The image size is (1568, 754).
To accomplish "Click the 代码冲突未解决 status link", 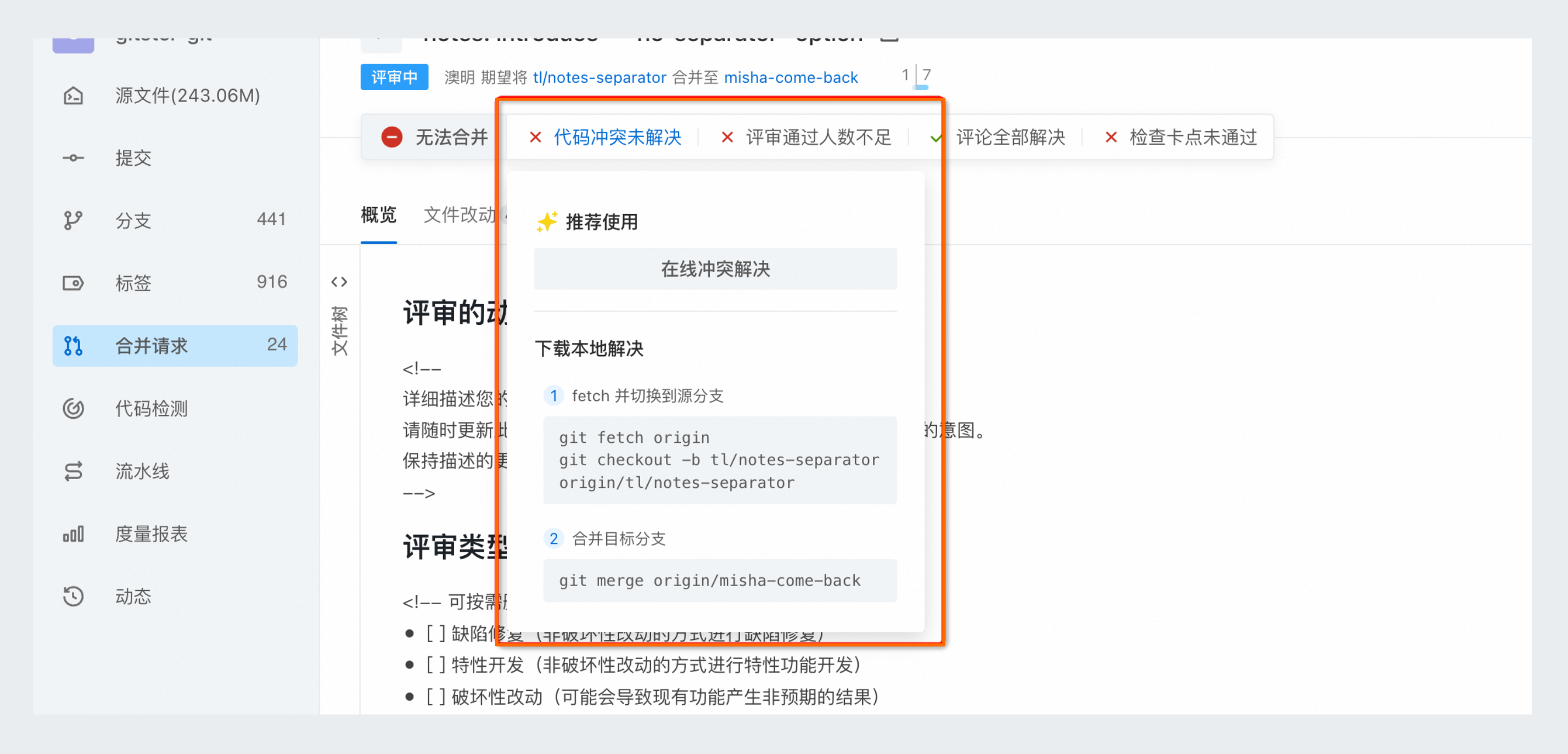I will click(x=617, y=137).
